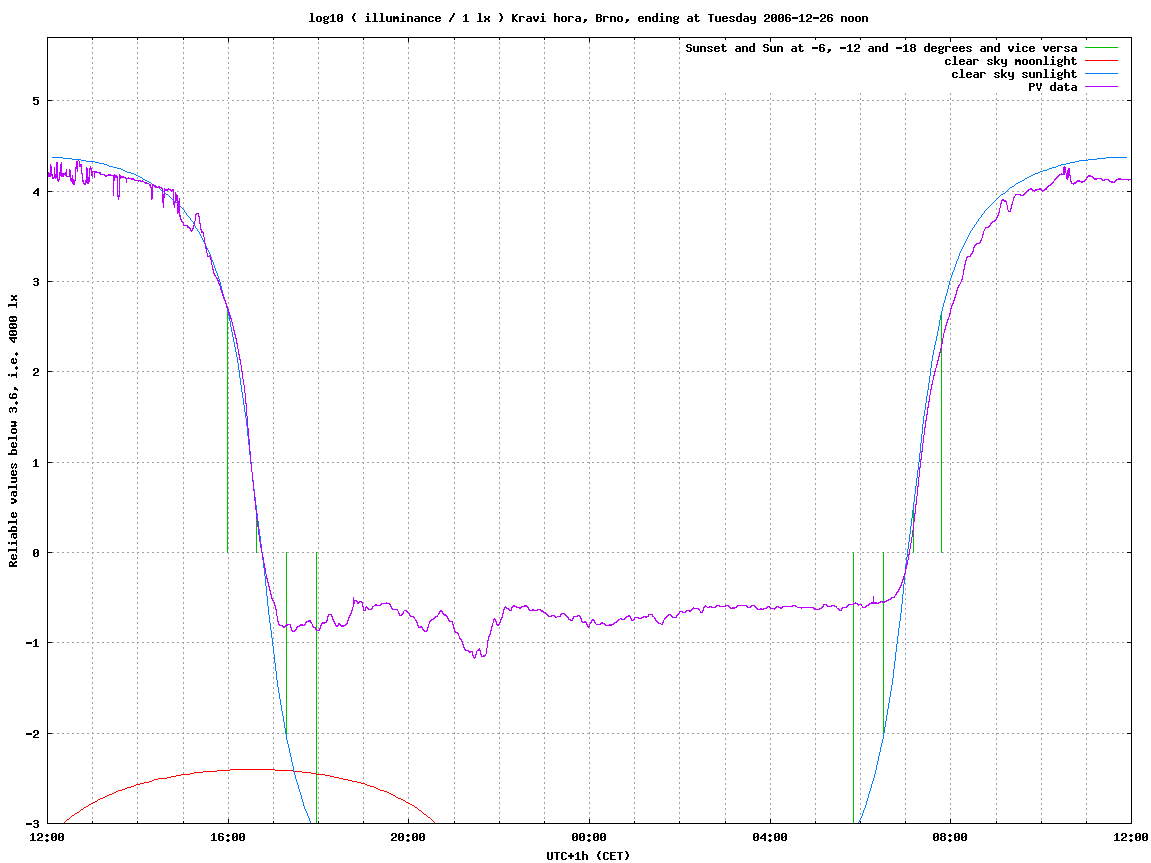Click the blue sunlight legend line sample
Screen dimensions: 1151x863
1101,74
